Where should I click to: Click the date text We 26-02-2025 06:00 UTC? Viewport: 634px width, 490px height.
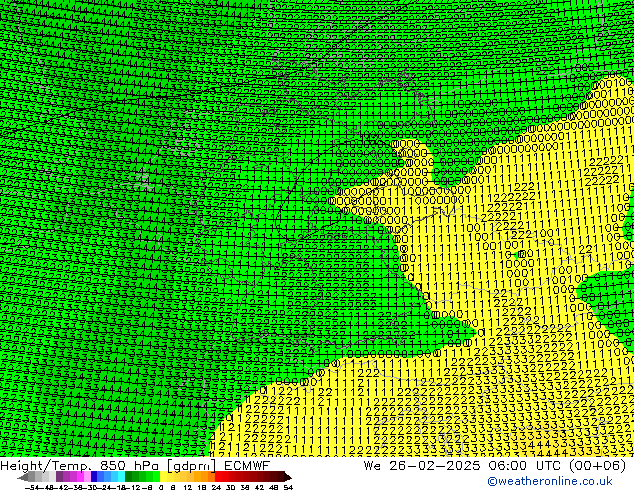click(x=464, y=466)
